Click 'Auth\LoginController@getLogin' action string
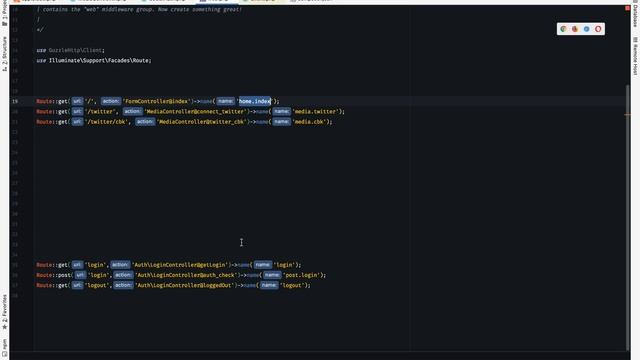 pos(180,265)
